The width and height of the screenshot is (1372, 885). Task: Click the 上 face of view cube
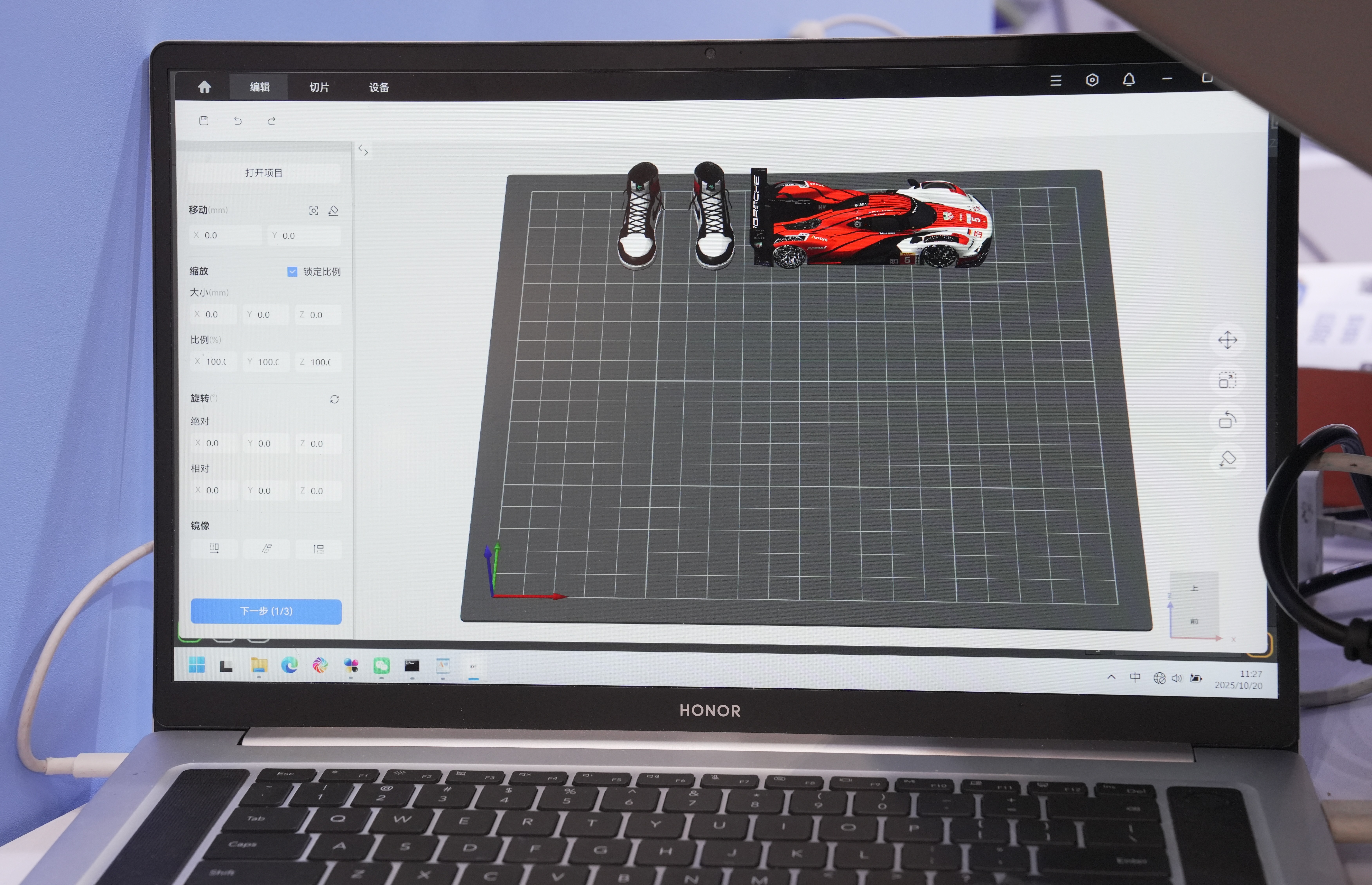[x=1194, y=588]
